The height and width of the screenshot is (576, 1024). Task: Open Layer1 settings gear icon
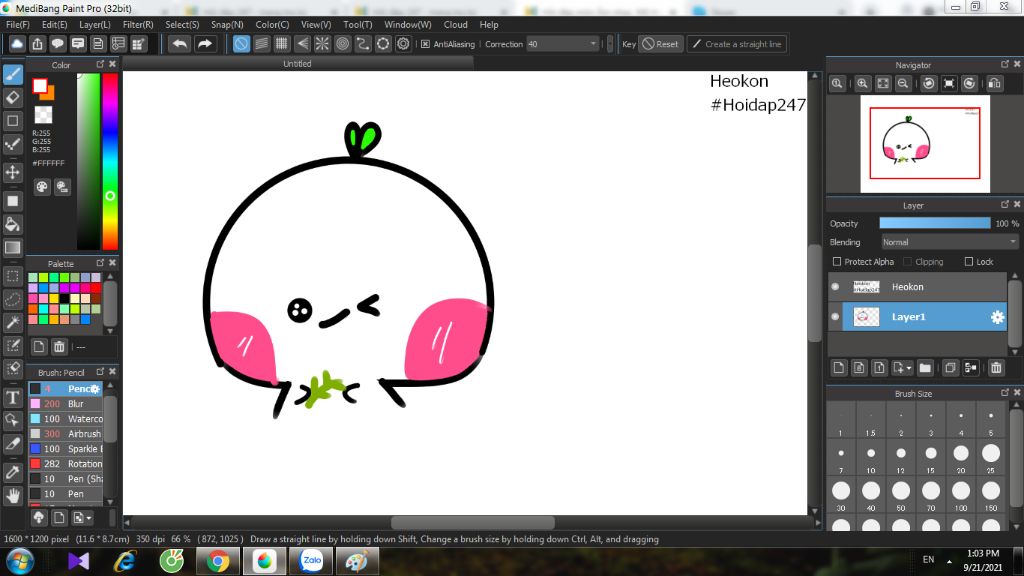click(997, 317)
